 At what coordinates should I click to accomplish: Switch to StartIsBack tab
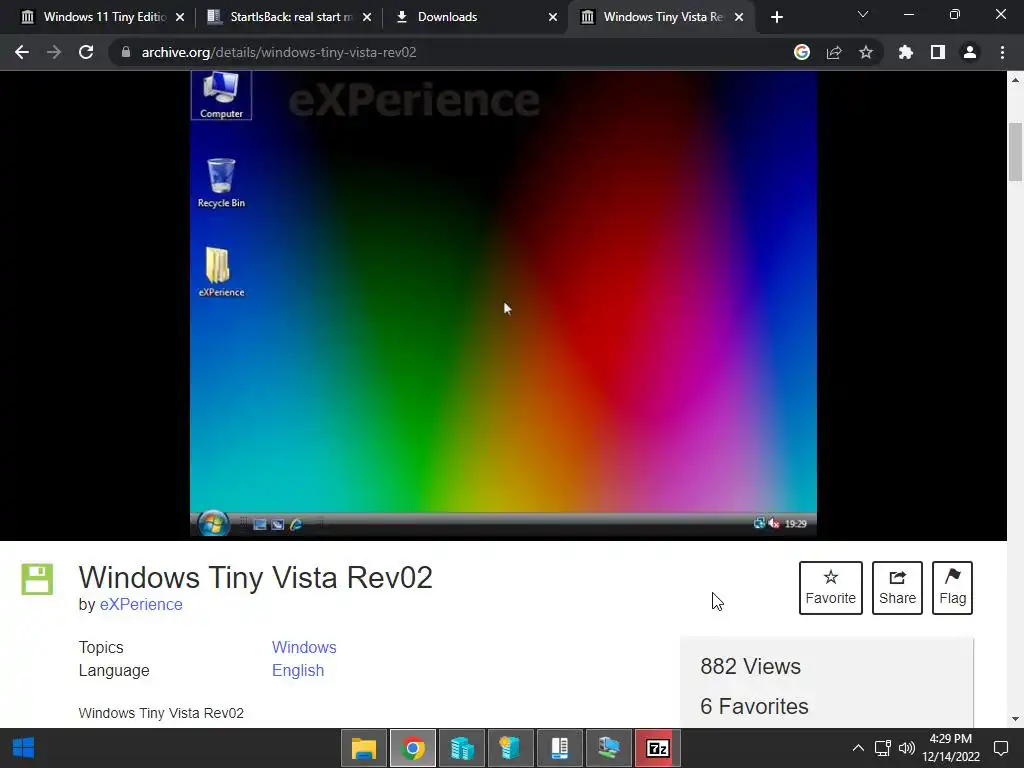tap(291, 17)
